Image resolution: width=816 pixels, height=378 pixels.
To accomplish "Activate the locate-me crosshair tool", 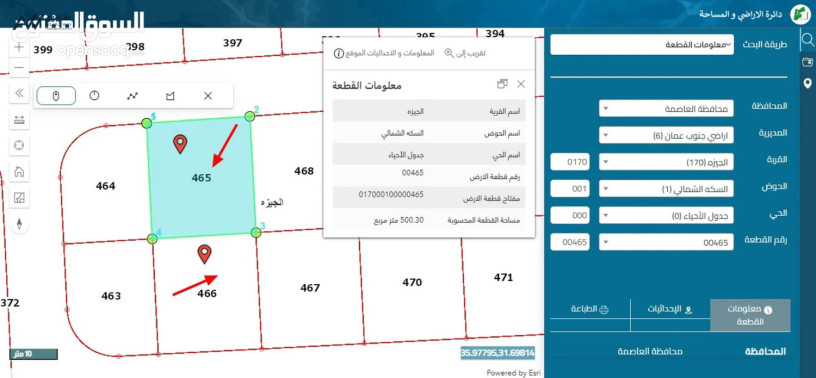I will click(19, 145).
